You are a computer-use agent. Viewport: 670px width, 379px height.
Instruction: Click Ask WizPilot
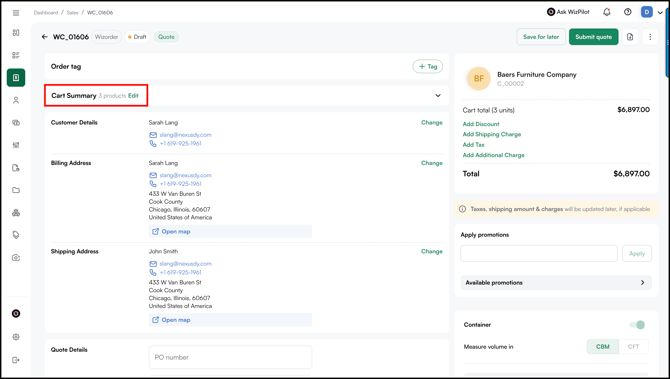tap(568, 12)
